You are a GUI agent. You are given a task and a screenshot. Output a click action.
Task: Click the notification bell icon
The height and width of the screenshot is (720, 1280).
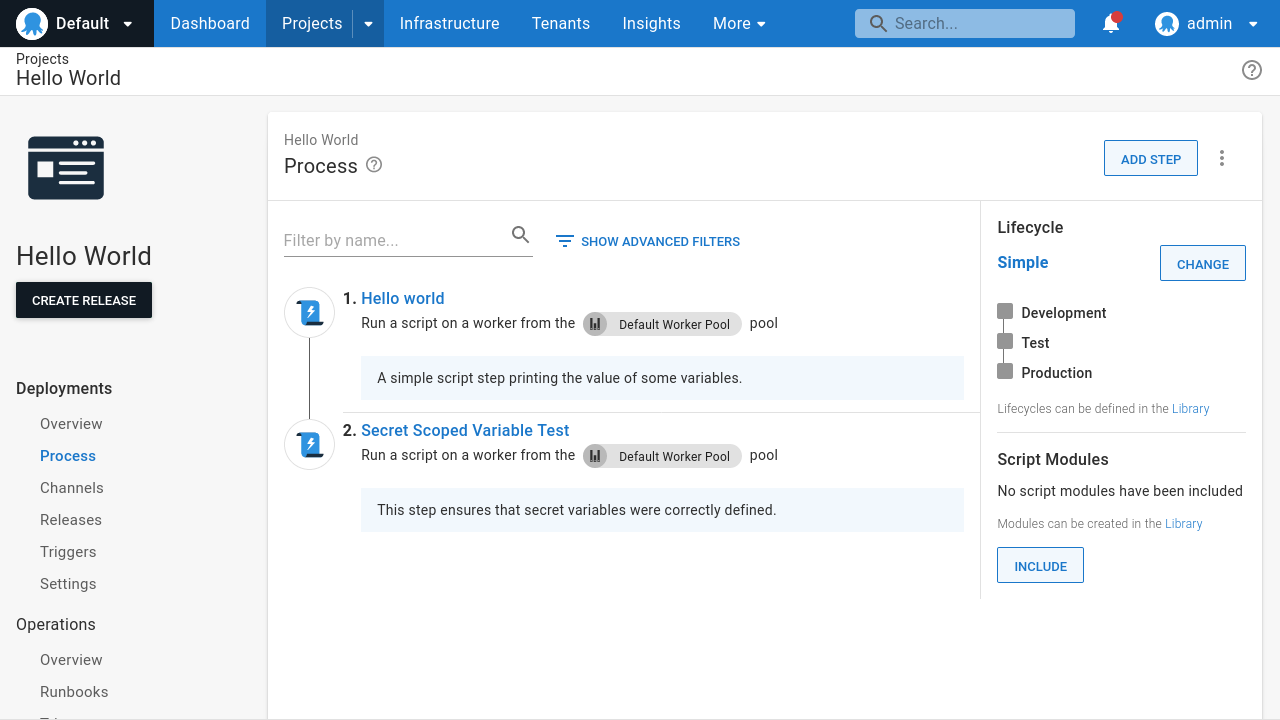click(1110, 24)
